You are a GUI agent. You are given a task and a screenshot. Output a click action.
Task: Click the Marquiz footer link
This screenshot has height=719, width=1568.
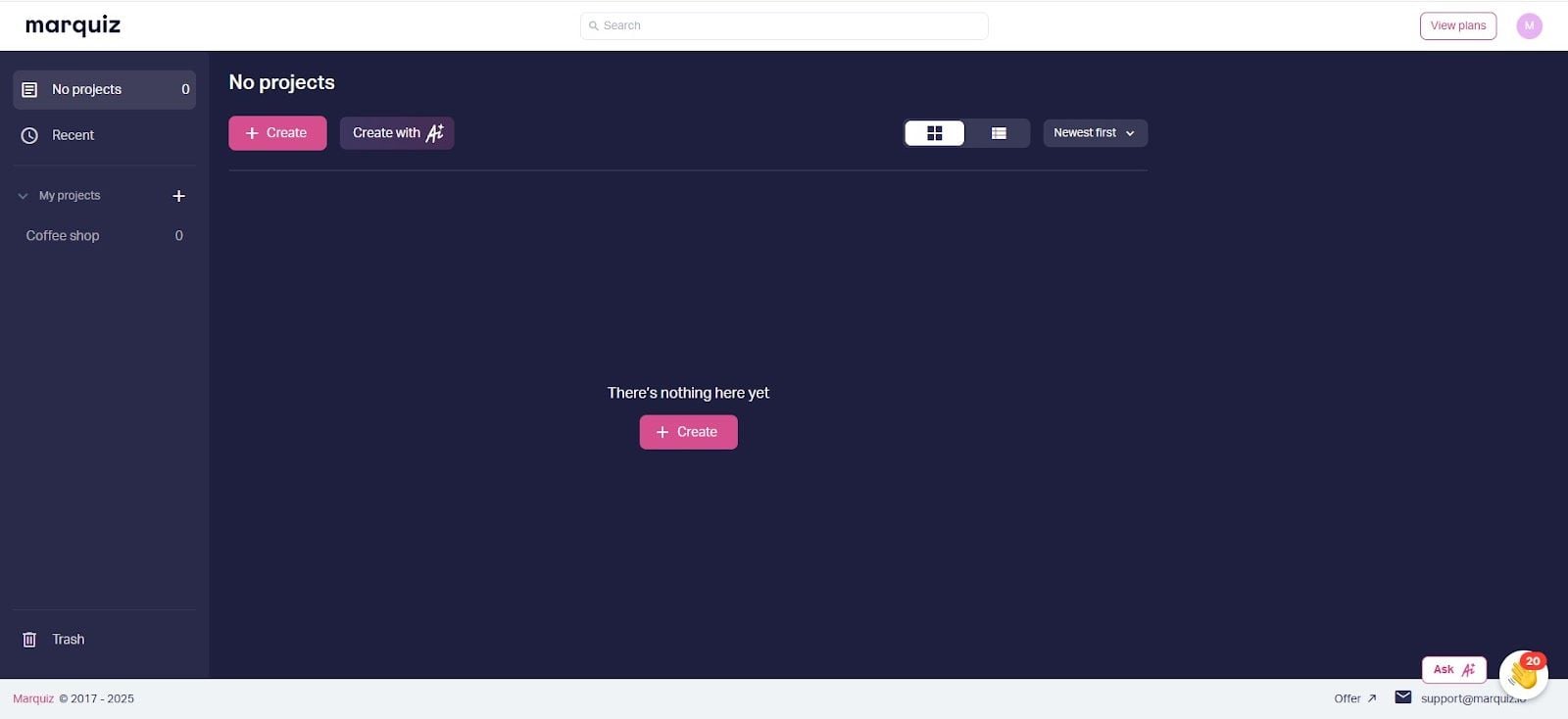tap(33, 698)
